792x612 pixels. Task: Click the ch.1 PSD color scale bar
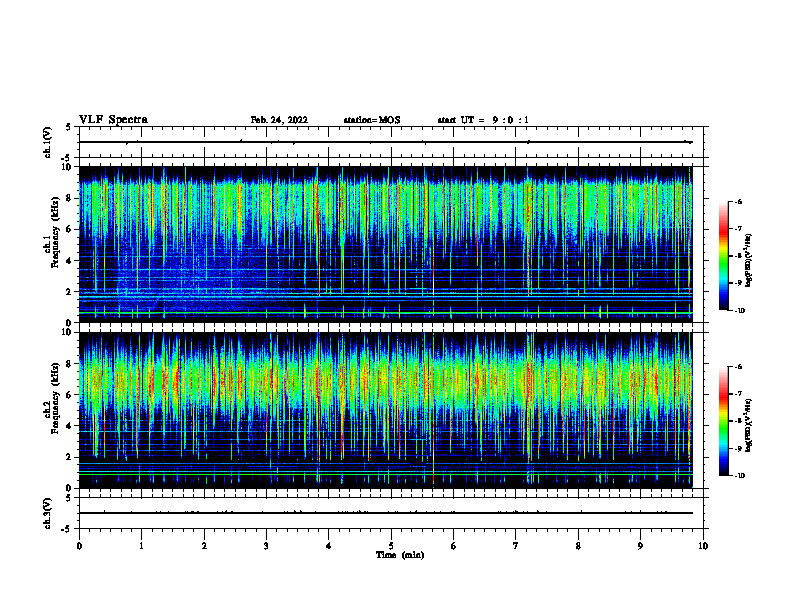coord(724,256)
